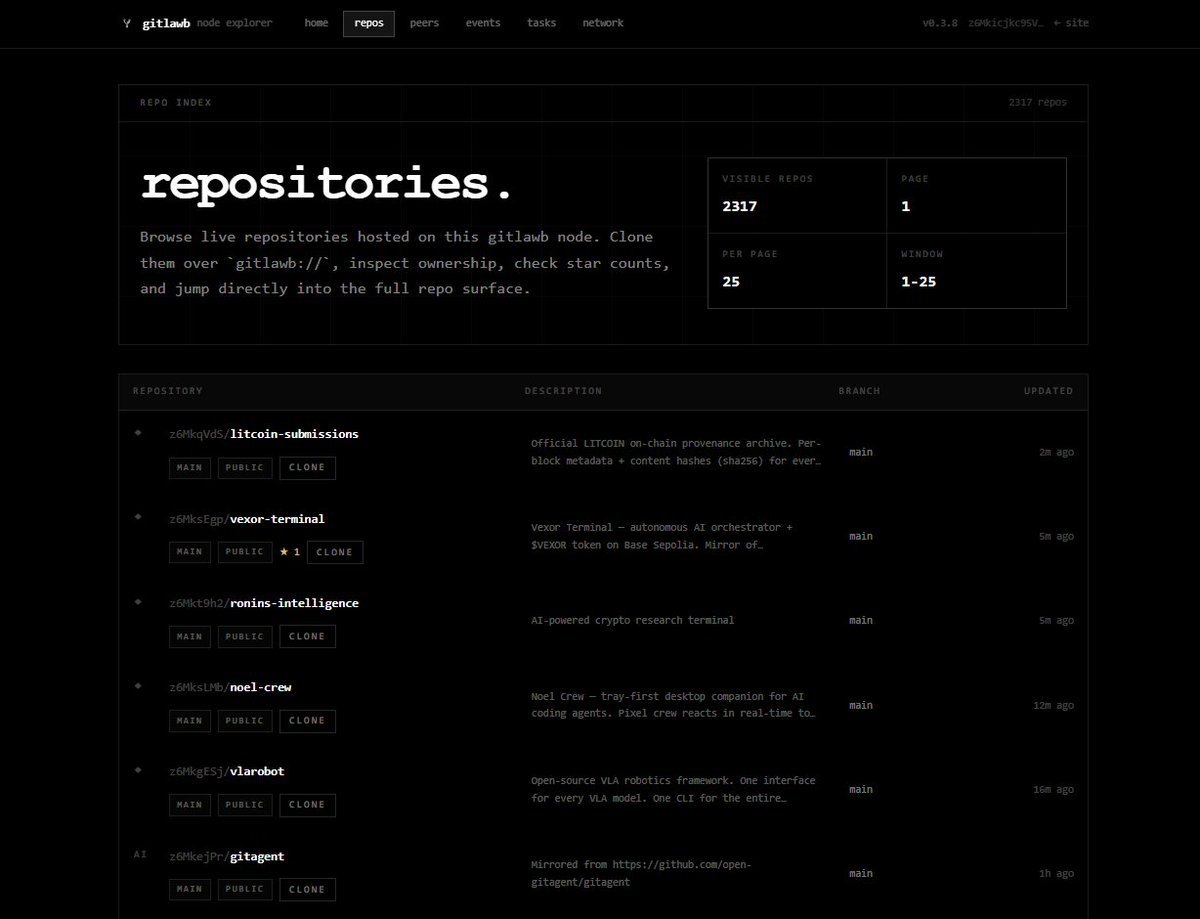Viewport: 1200px width, 919px height.
Task: Click PUBLIC badge under vexor-terminal
Action: point(245,552)
